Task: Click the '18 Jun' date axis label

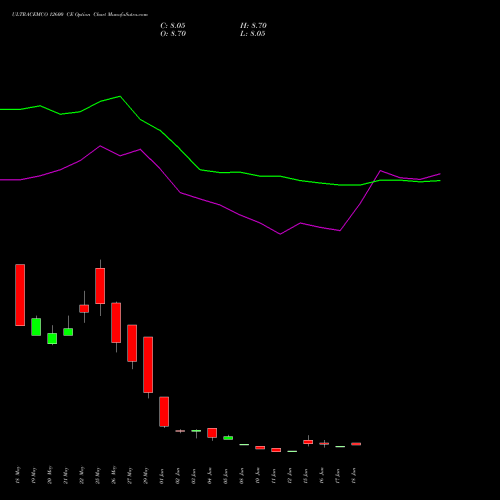Action: pos(354,476)
